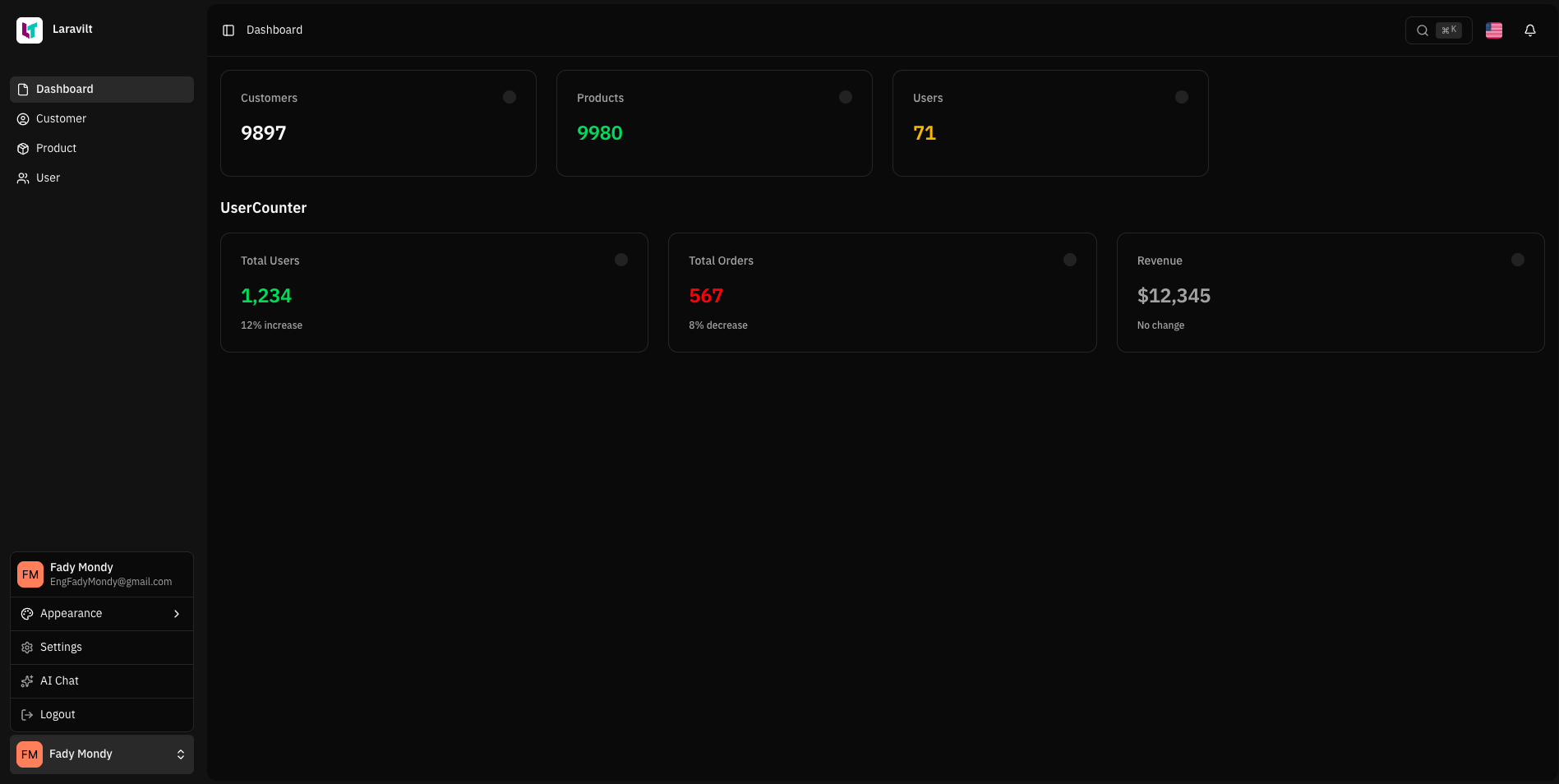This screenshot has height=784, width=1559.
Task: Click the Logout arrow icon
Action: [x=26, y=714]
